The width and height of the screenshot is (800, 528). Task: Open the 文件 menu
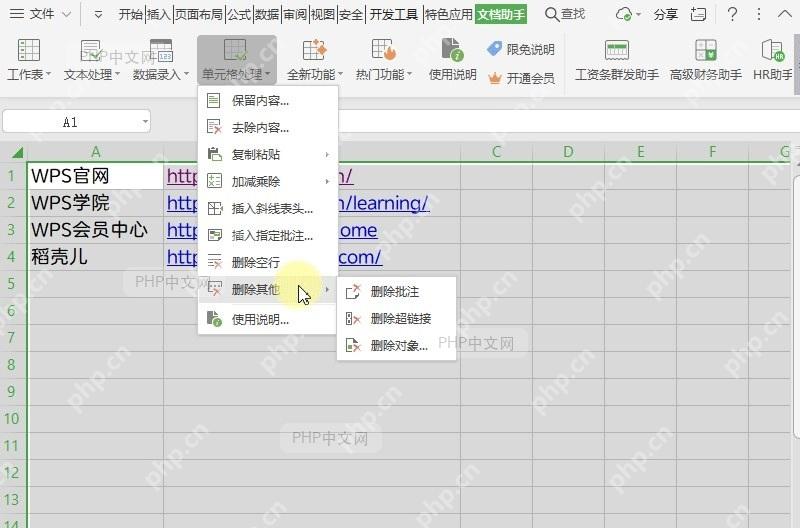point(40,14)
